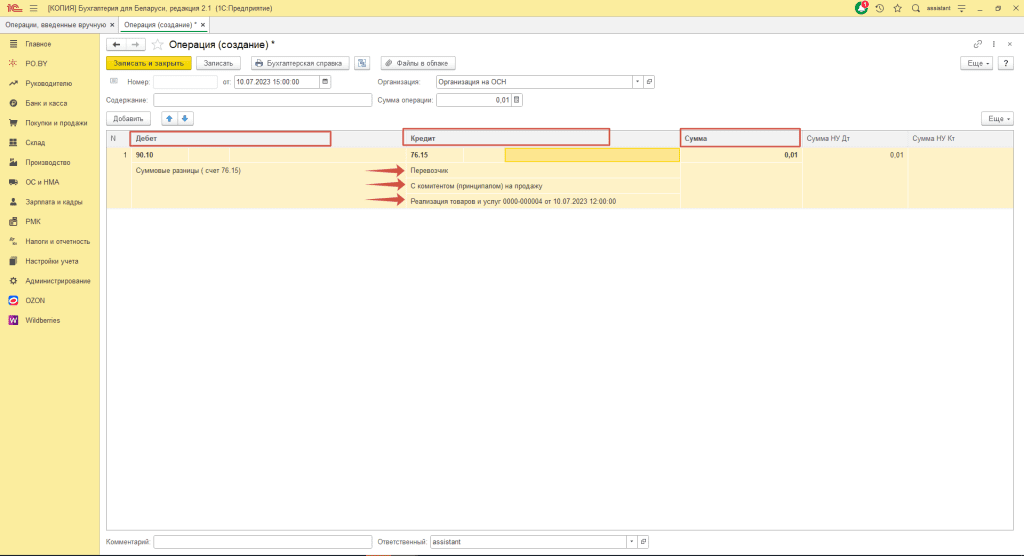
Task: Click the Номер input field
Action: point(185,82)
